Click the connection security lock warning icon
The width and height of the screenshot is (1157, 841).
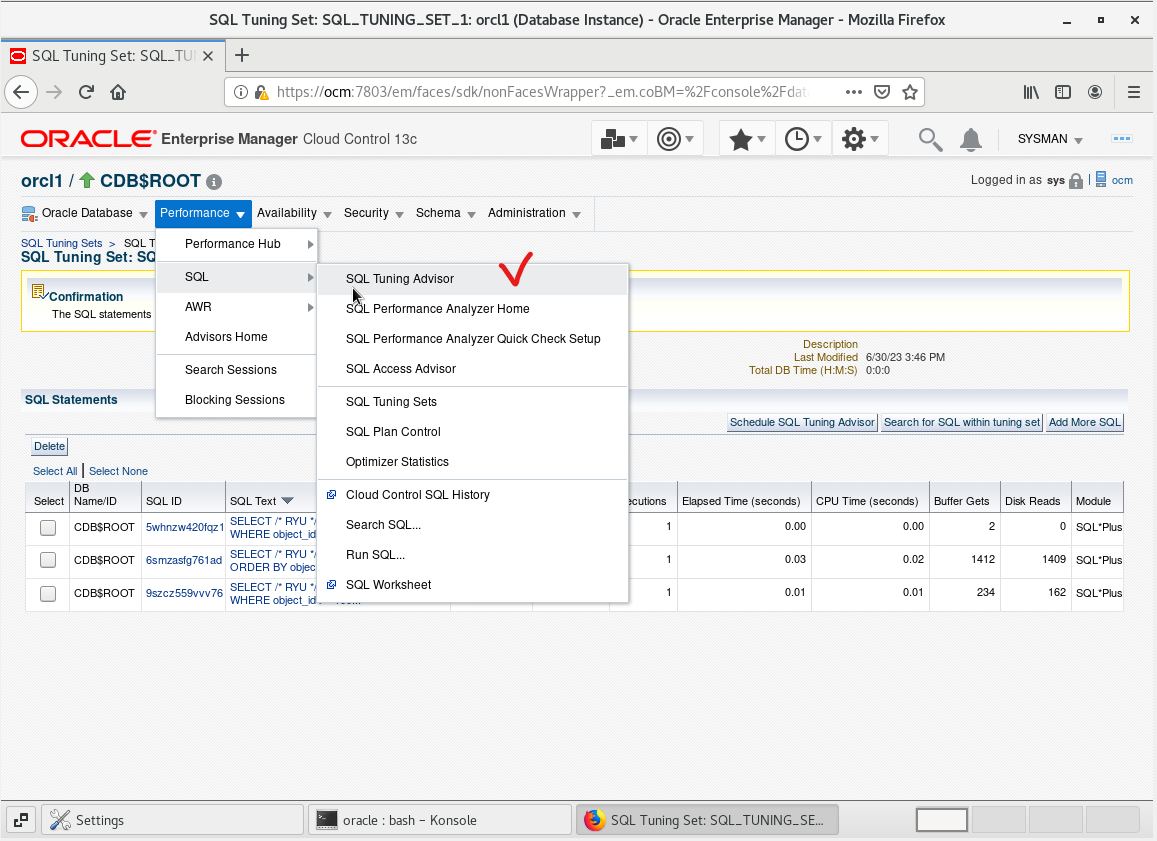[261, 92]
